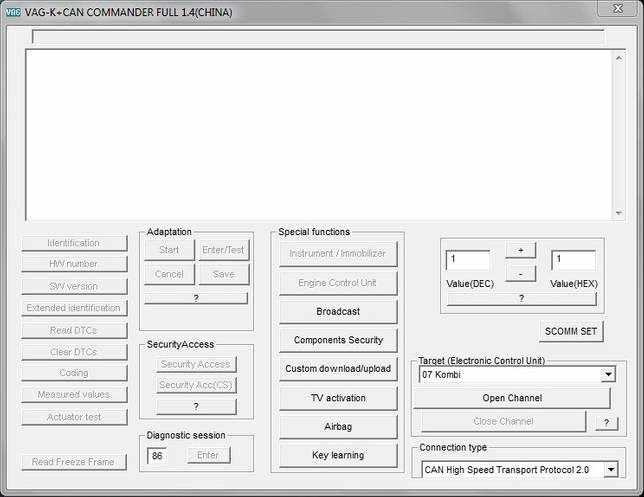Increase value with the plus button
644x497 pixels.
point(520,250)
